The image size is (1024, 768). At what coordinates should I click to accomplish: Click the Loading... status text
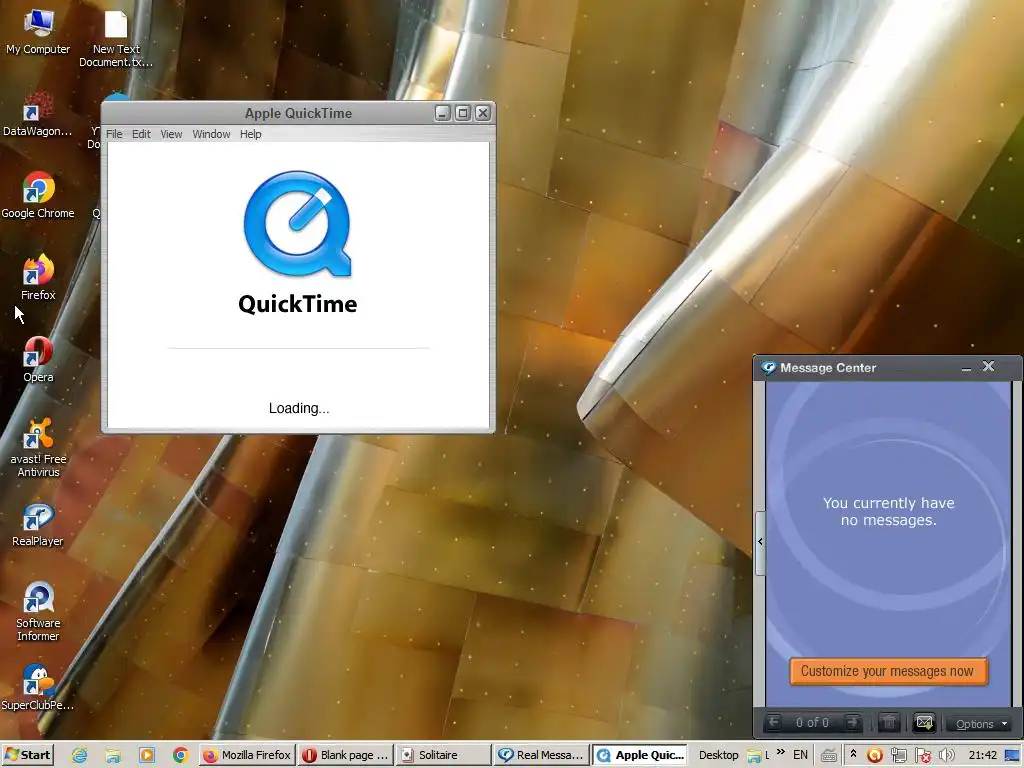tap(299, 408)
